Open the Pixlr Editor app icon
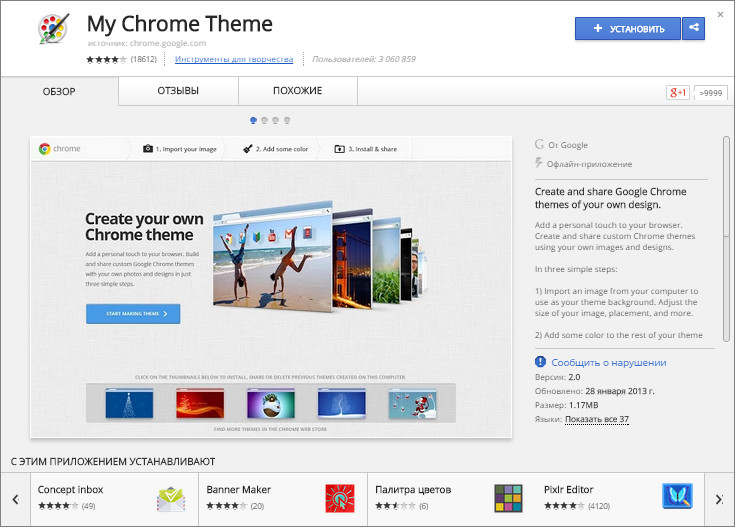This screenshot has height=527, width=735. [x=677, y=497]
